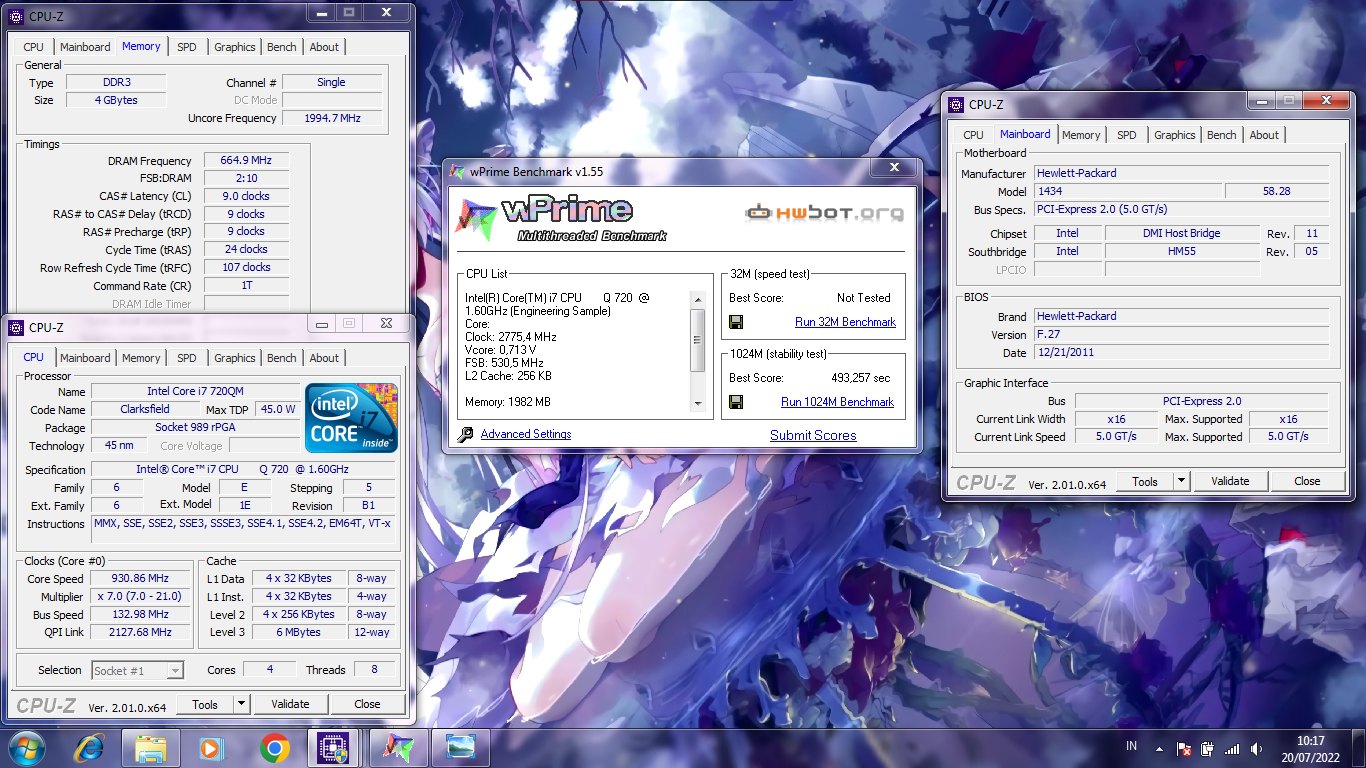Screen dimensions: 1366x768
Task: Click Tools button in CPU-Z processor window
Action: point(205,704)
